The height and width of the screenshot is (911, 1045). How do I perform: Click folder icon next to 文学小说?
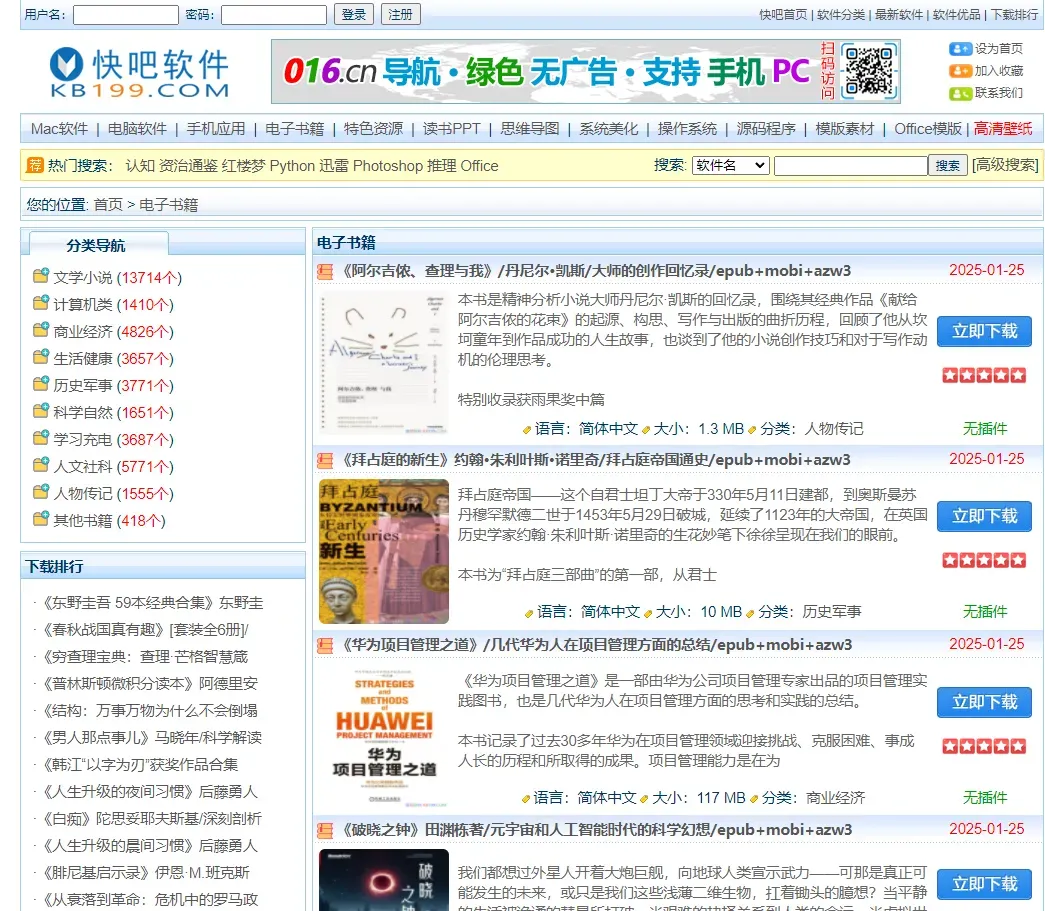coord(41,275)
